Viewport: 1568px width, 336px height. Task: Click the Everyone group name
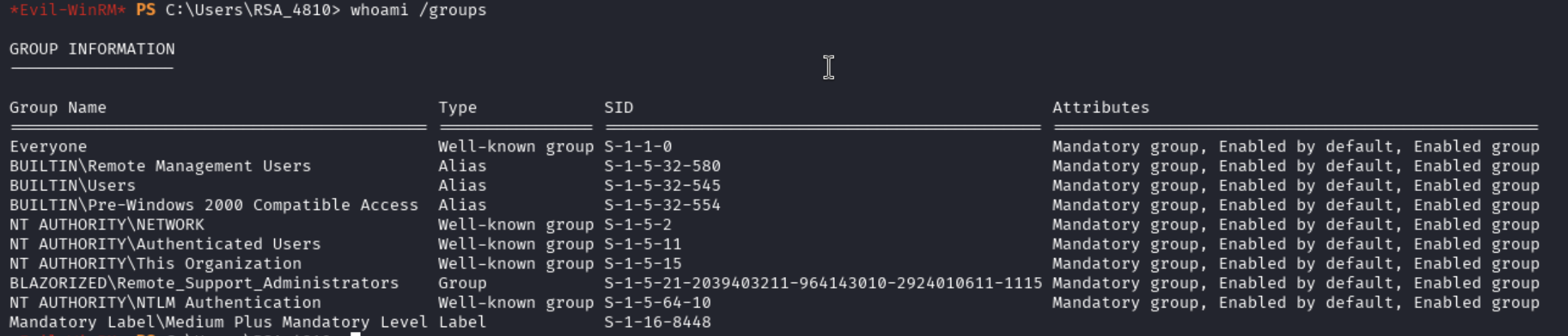click(48, 146)
